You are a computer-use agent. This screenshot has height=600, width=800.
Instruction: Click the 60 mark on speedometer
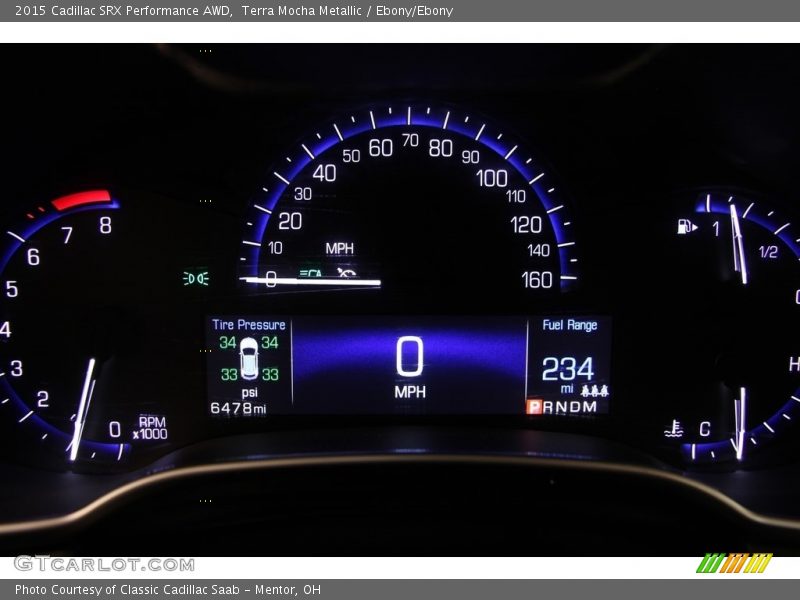pyautogui.click(x=381, y=148)
